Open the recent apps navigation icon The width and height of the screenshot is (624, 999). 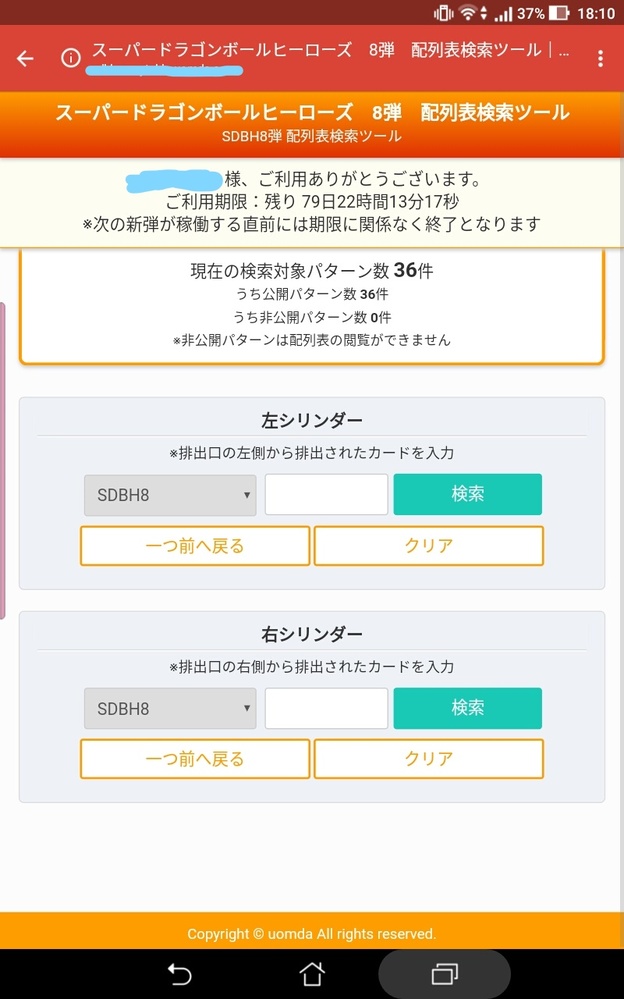coord(443,973)
